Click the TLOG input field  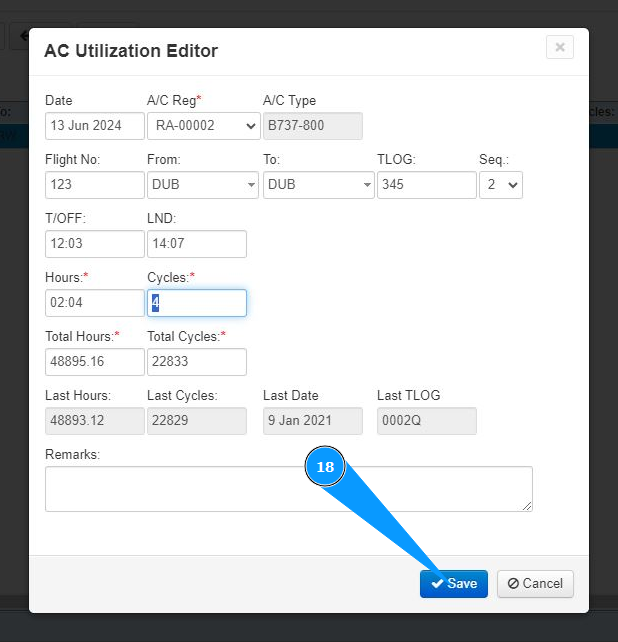426,185
